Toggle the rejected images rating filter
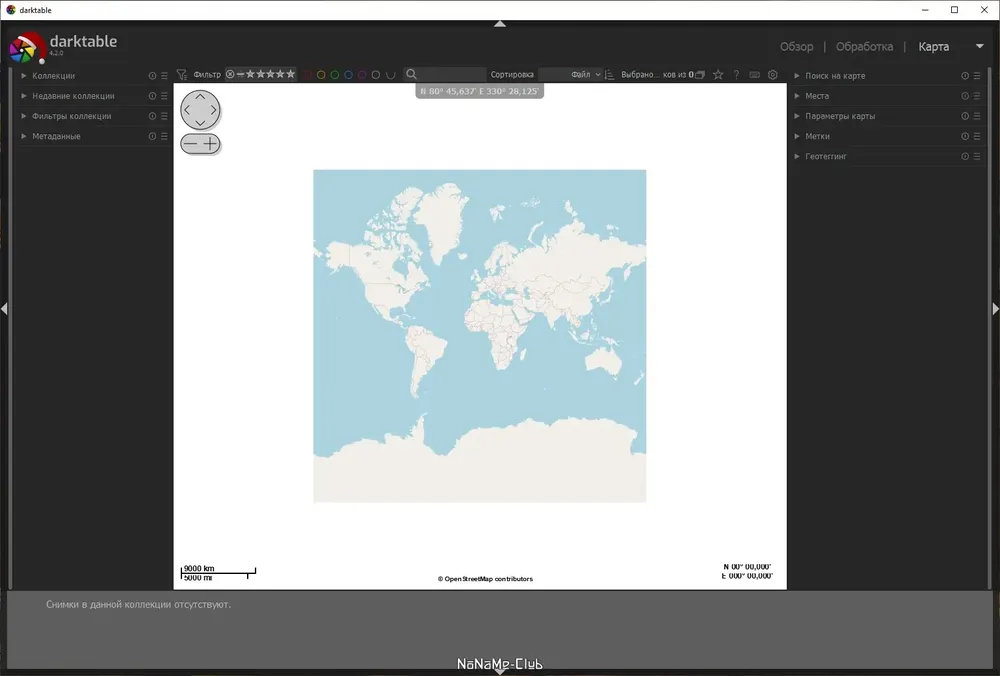1000x676 pixels. [230, 74]
